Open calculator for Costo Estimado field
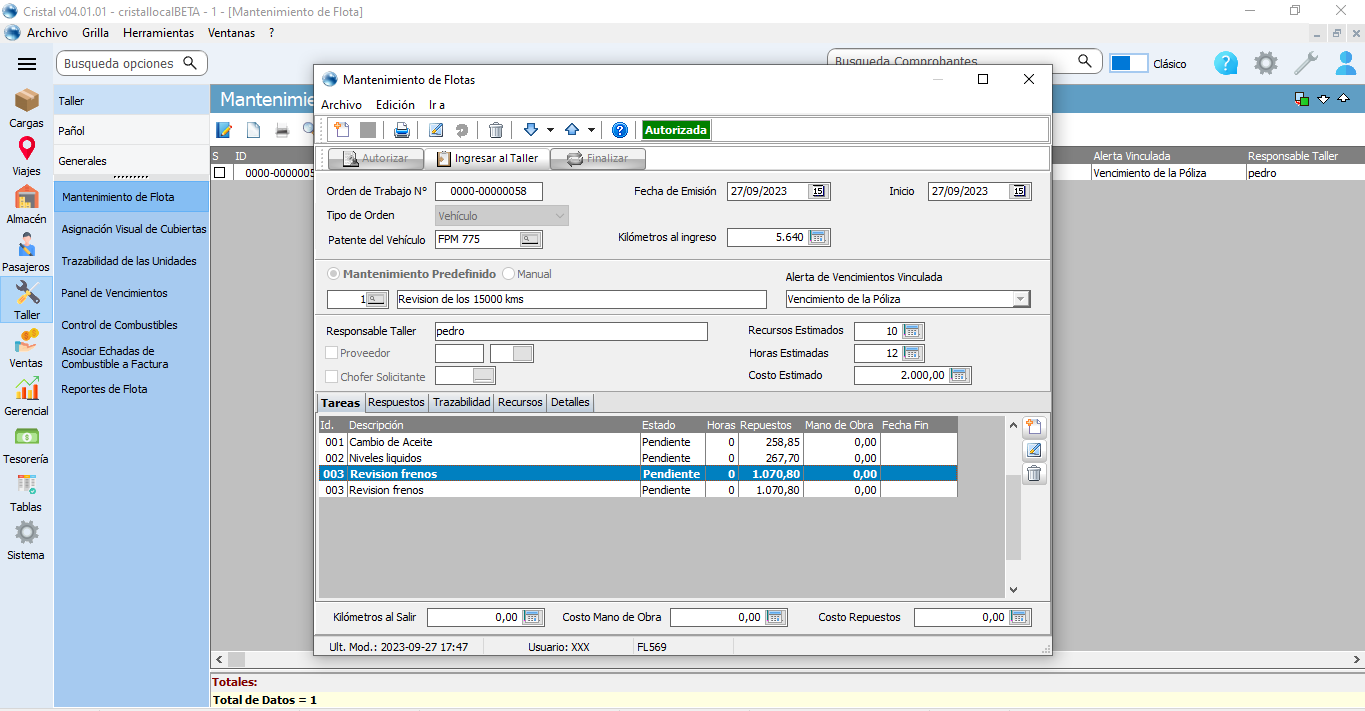The image size is (1365, 711). [959, 375]
